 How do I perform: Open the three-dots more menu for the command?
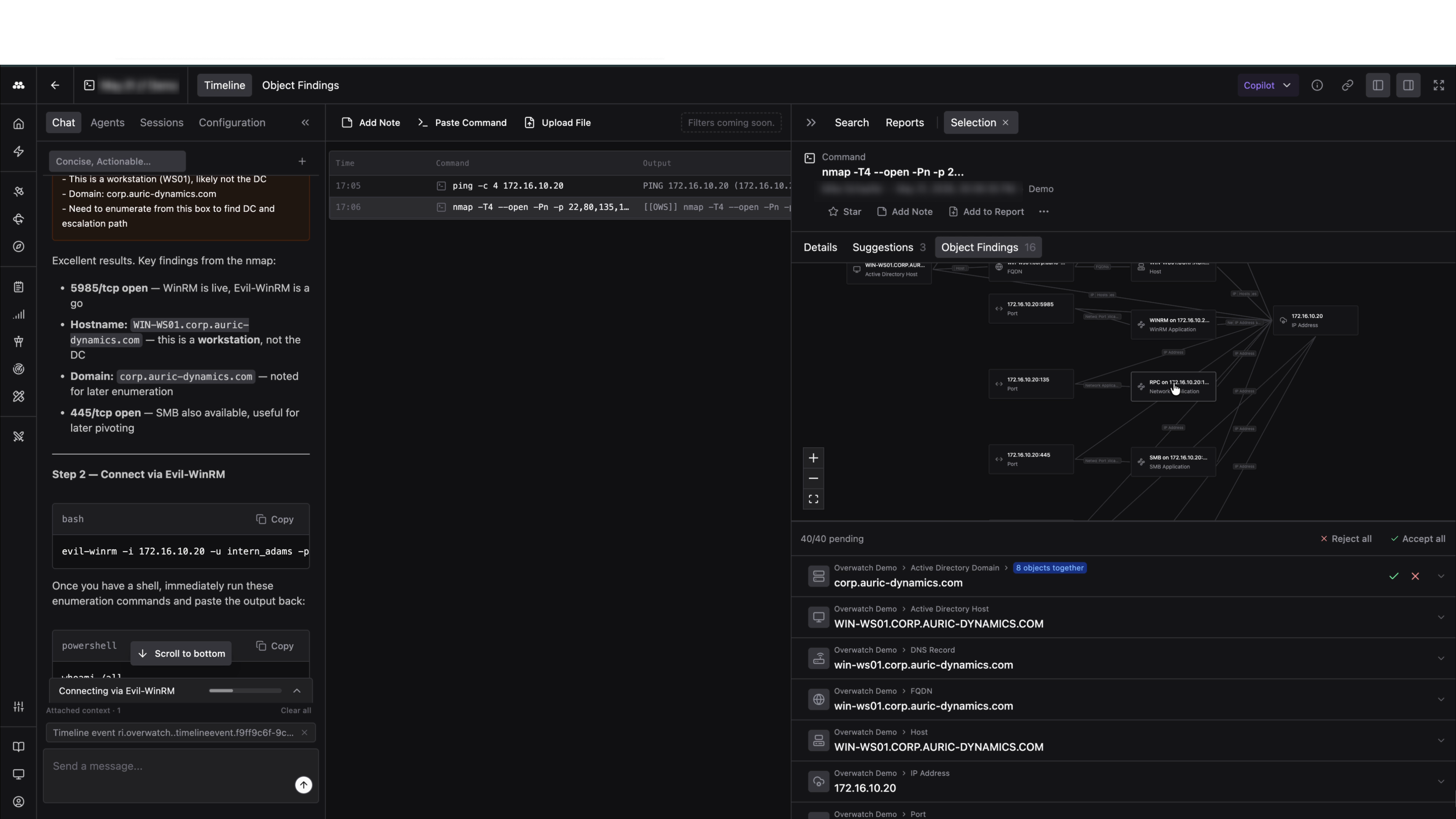(x=1044, y=212)
